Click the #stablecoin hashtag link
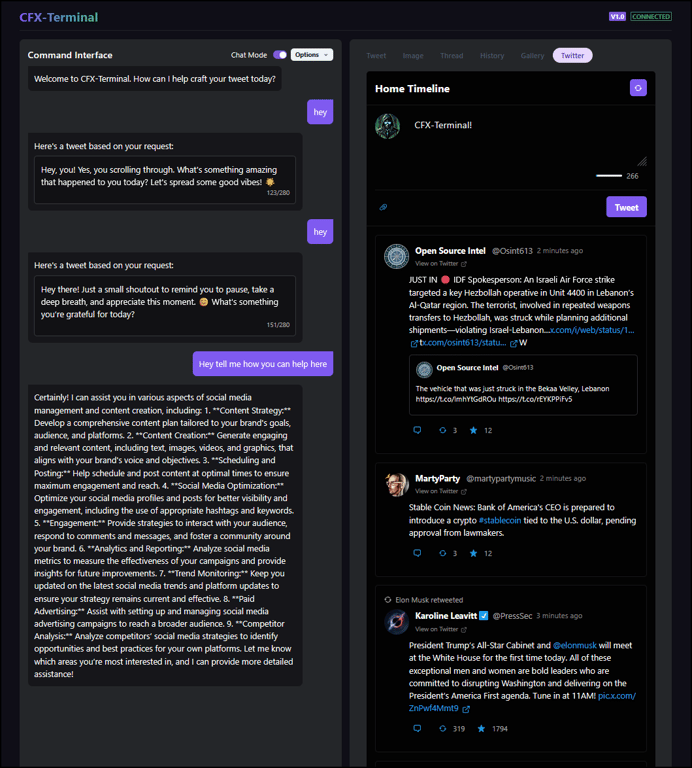 click(500, 520)
